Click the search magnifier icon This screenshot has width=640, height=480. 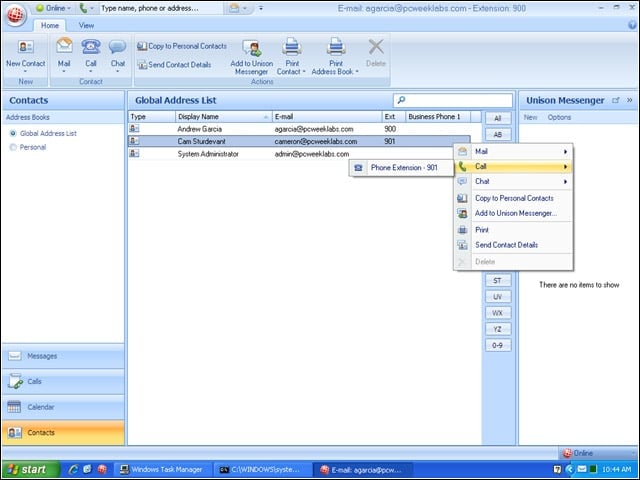tap(401, 100)
